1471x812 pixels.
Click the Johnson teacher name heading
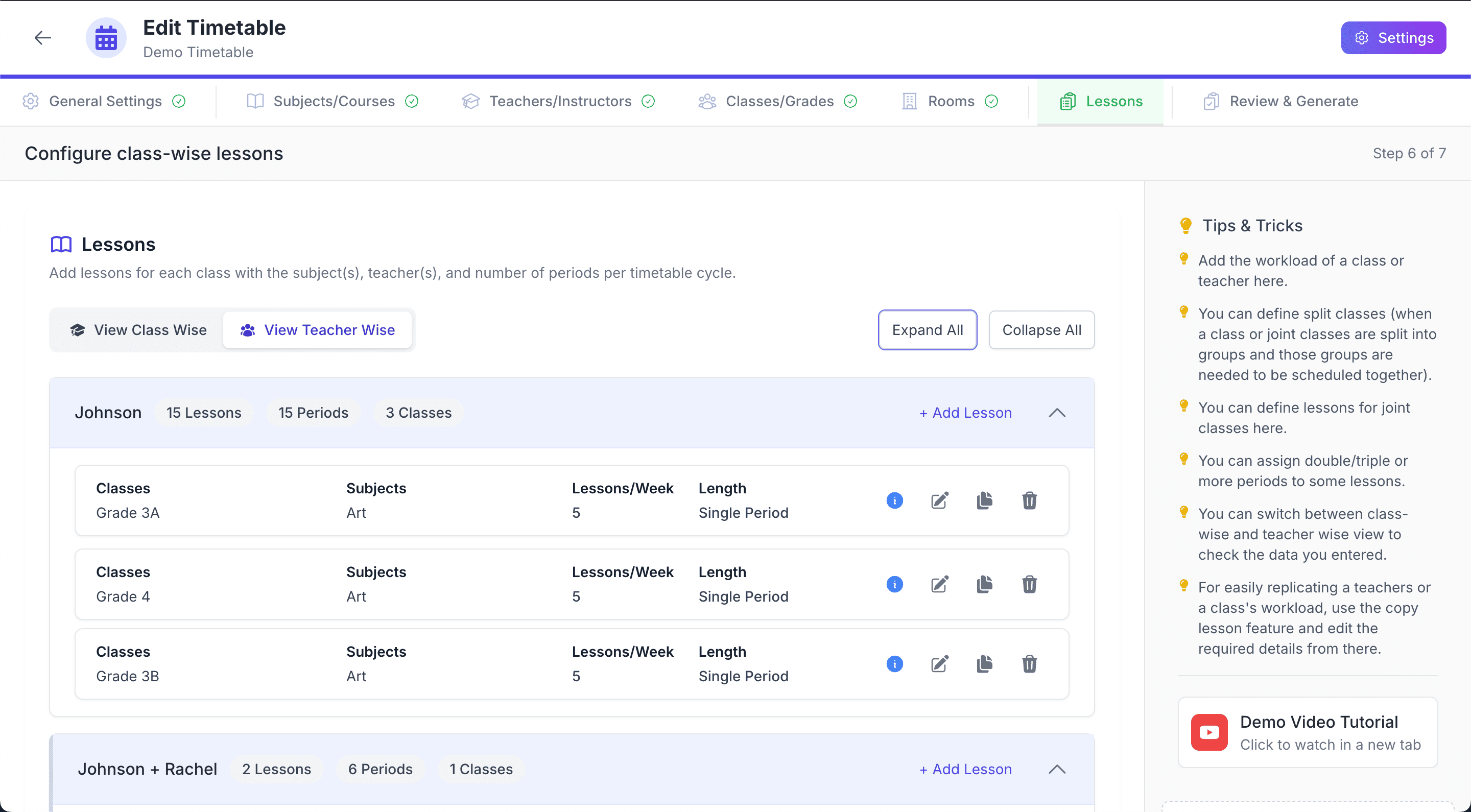click(x=108, y=413)
